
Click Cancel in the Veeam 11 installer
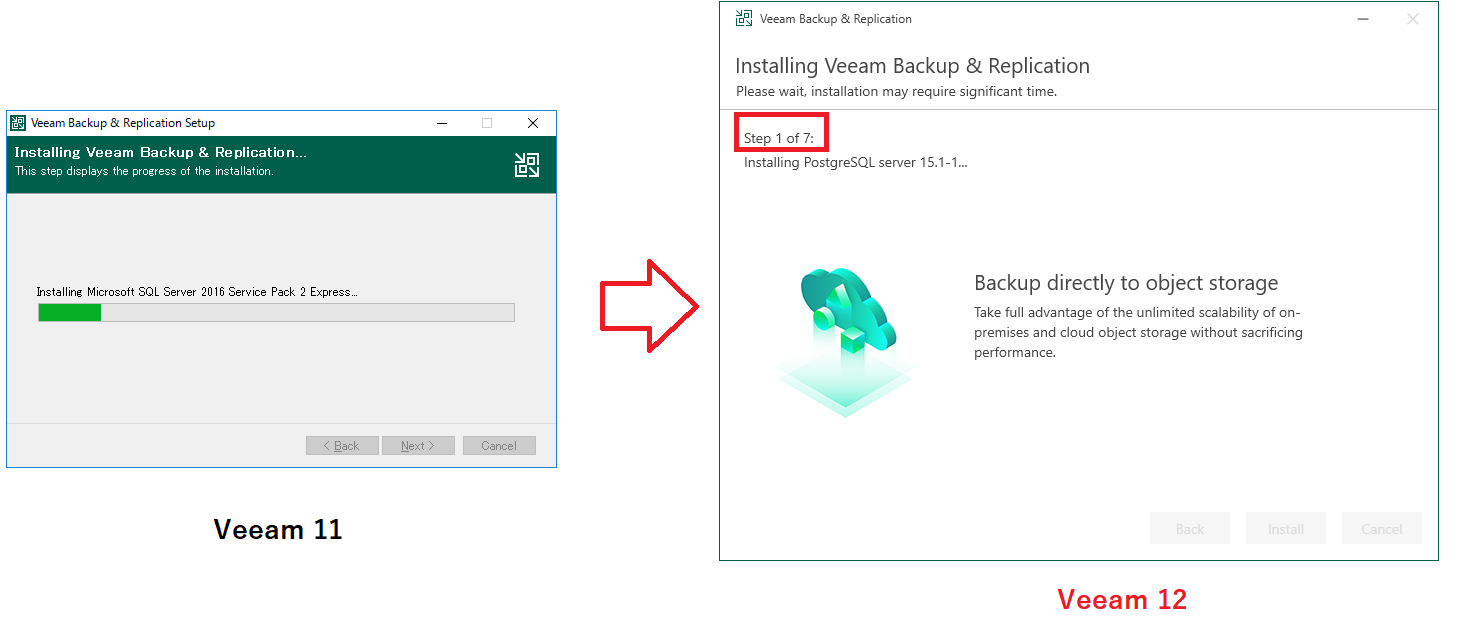coord(499,445)
